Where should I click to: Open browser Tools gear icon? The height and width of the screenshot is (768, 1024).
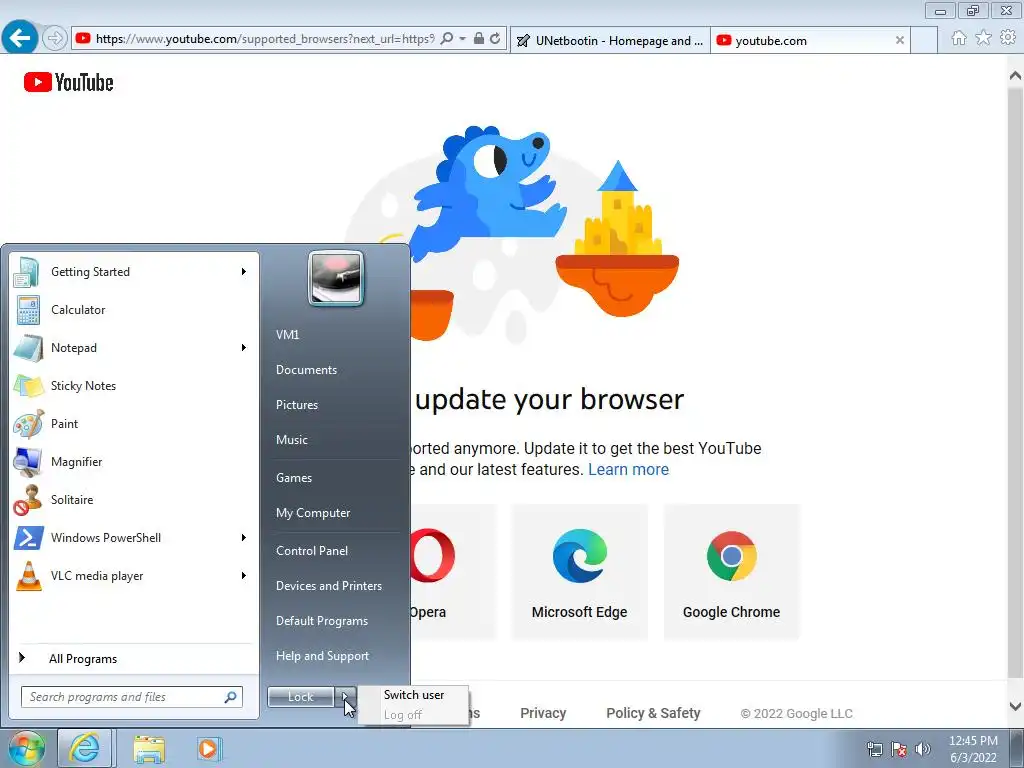[x=1008, y=38]
